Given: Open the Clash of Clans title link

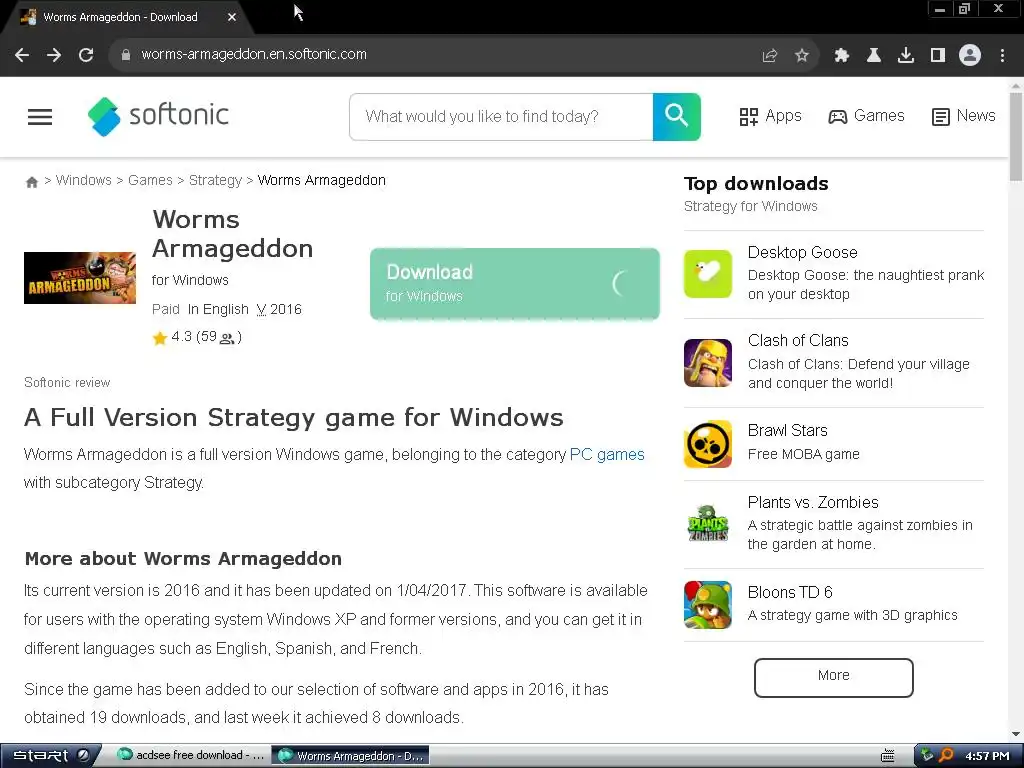Looking at the screenshot, I should click(x=798, y=341).
